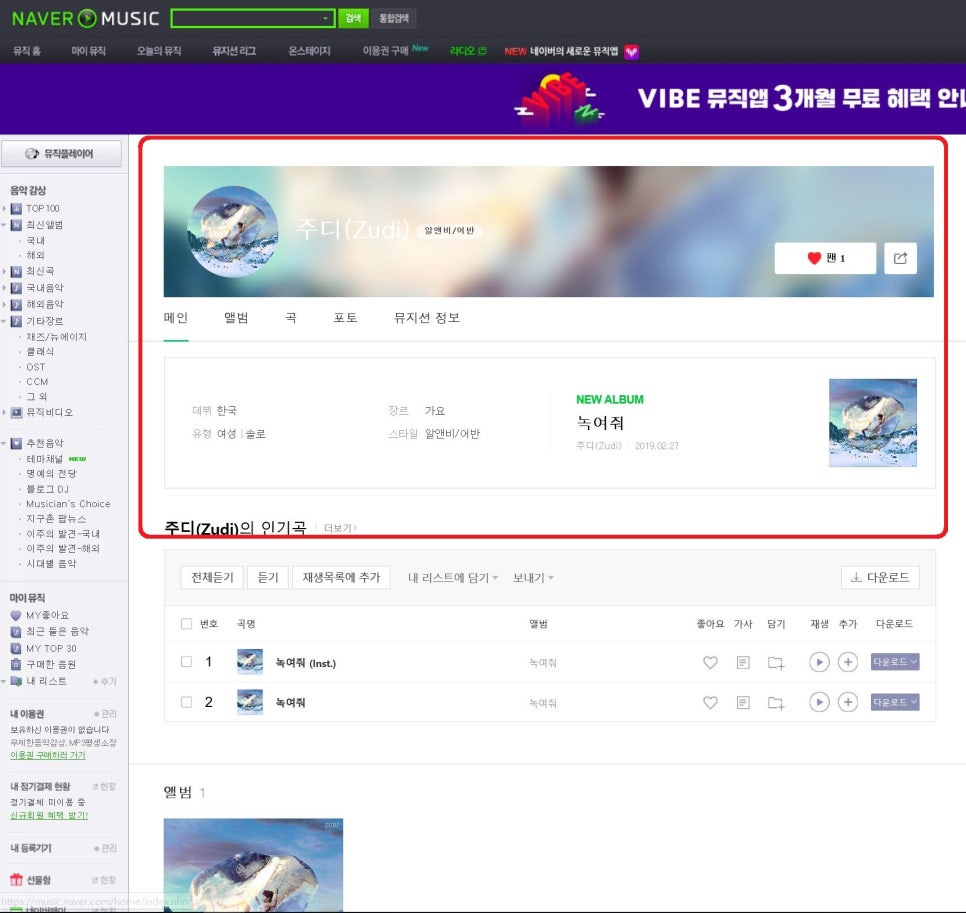Expand the 최신곡 sidebar arrow
This screenshot has width=966, height=913.
[4, 271]
